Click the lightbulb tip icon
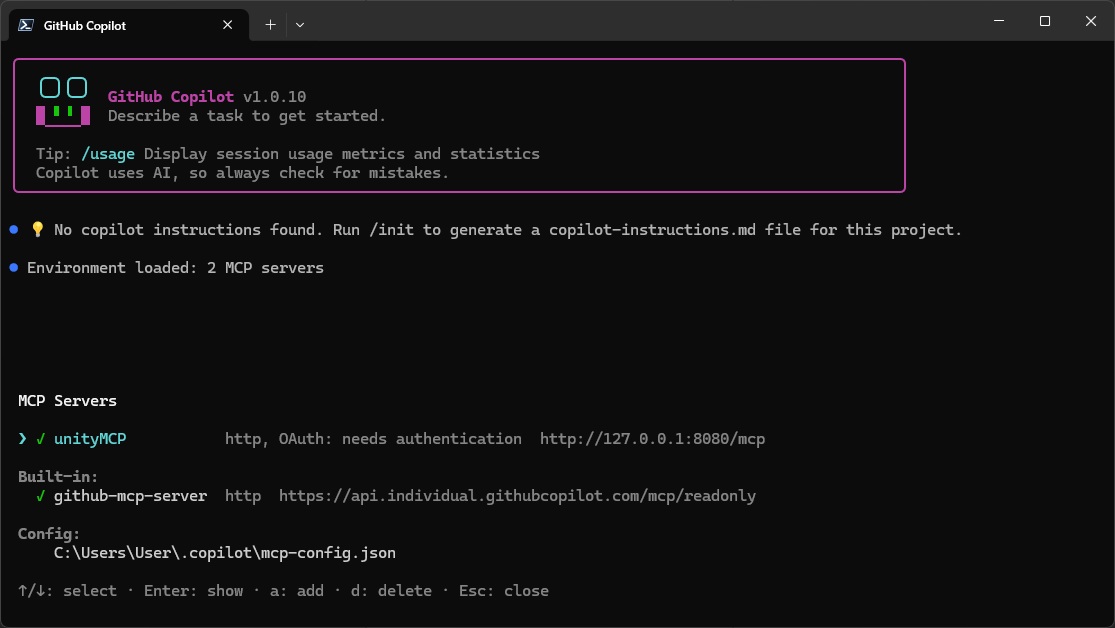Viewport: 1115px width, 628px height. point(38,230)
